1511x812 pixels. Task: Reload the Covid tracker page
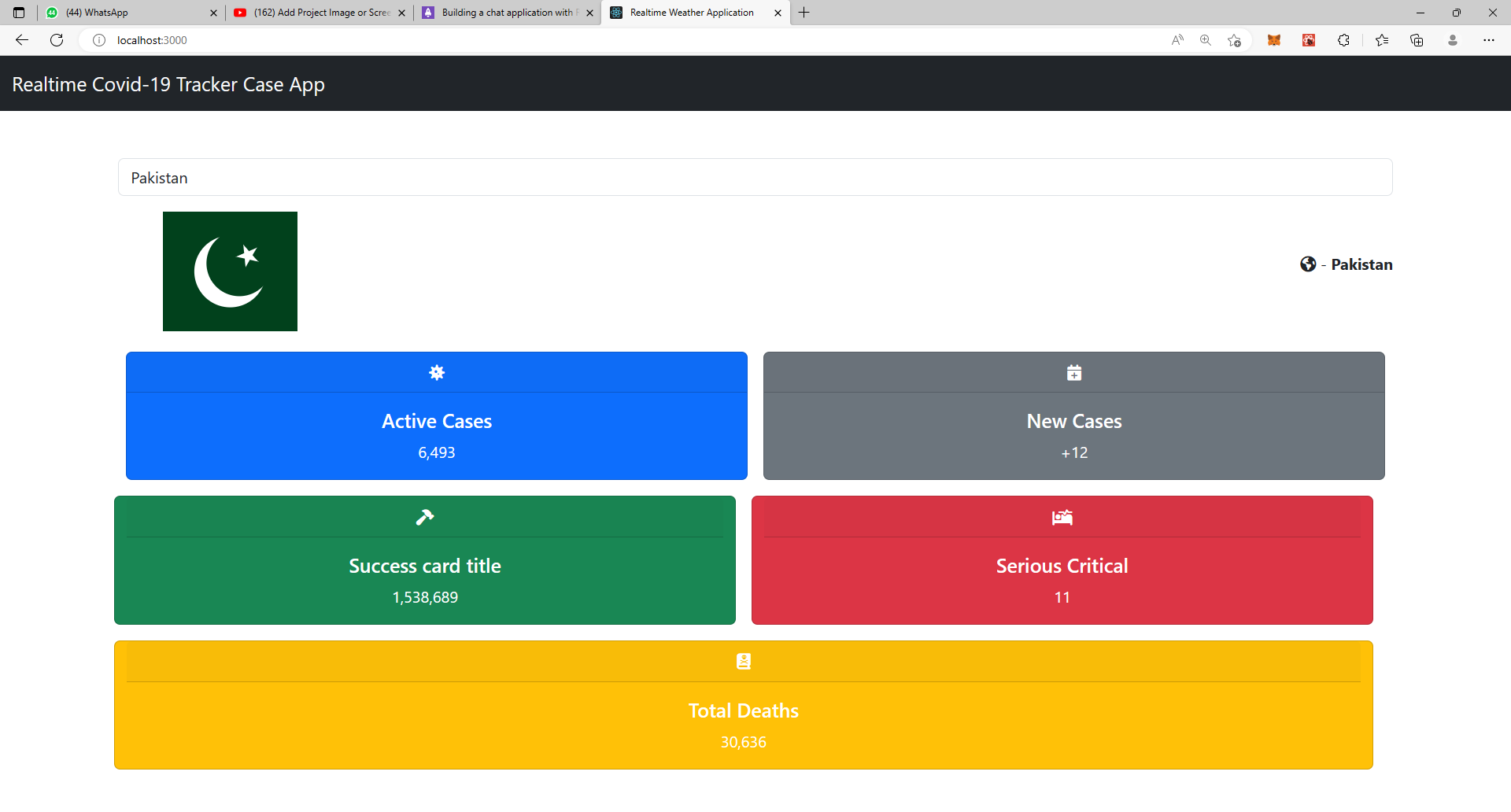tap(56, 39)
